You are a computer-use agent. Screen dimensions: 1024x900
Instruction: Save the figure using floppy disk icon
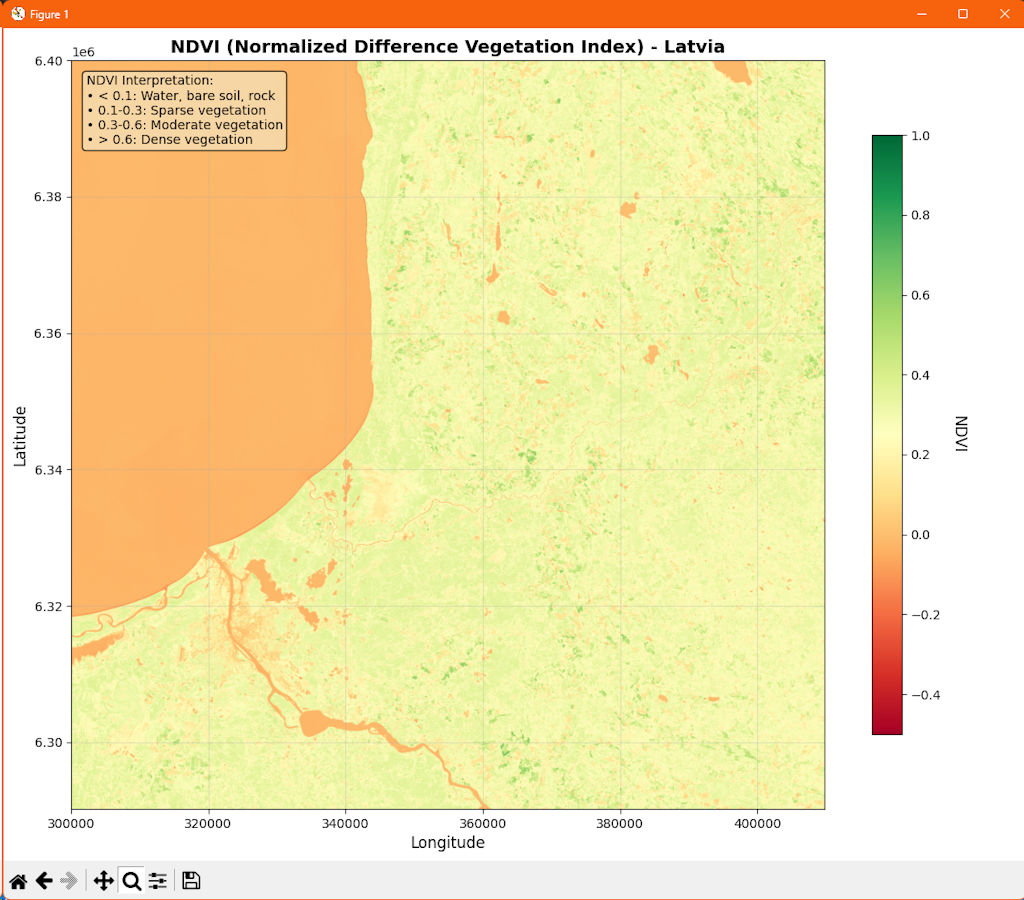[191, 881]
